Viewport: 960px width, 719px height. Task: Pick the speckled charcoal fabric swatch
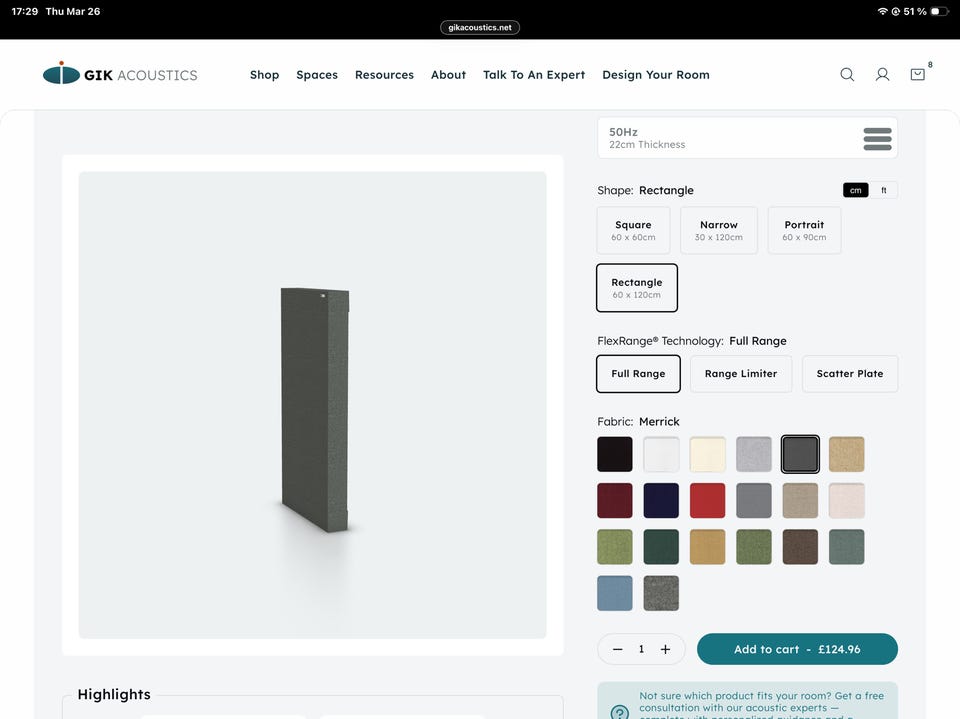coord(661,593)
